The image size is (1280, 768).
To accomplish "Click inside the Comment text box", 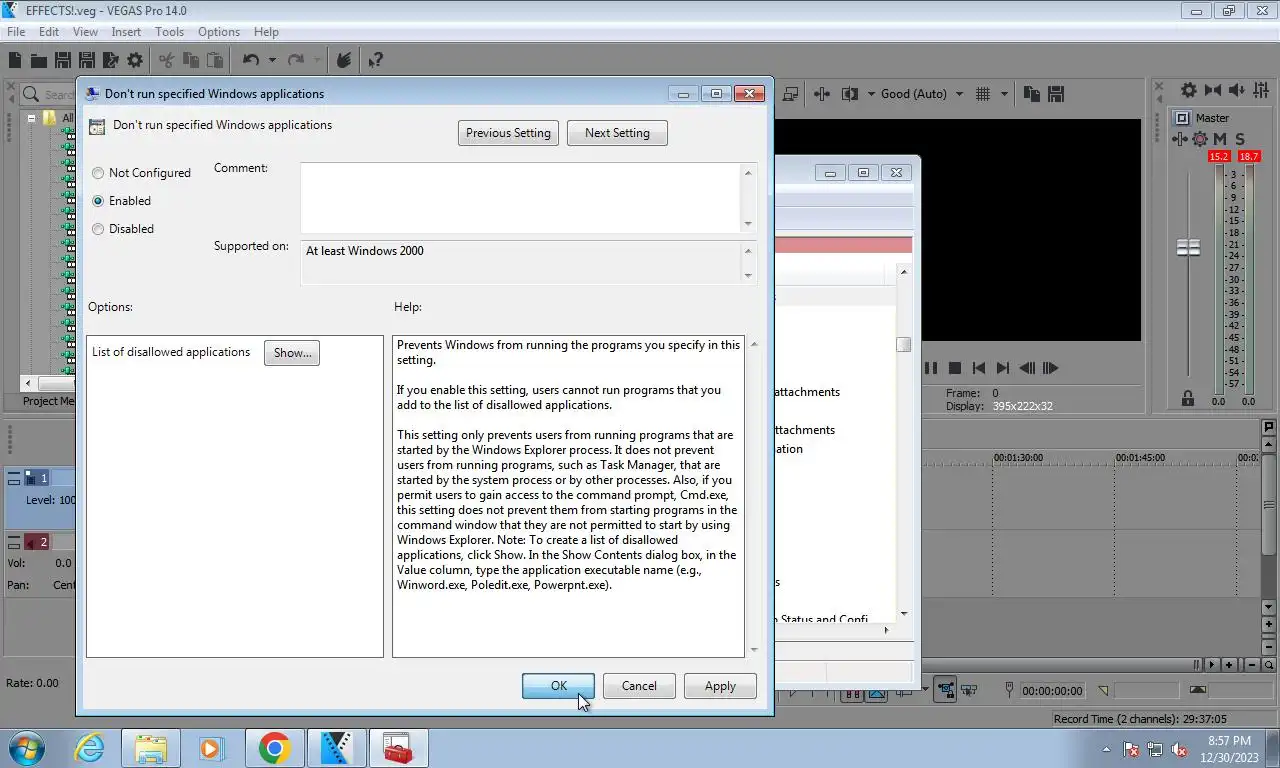I will pos(520,198).
